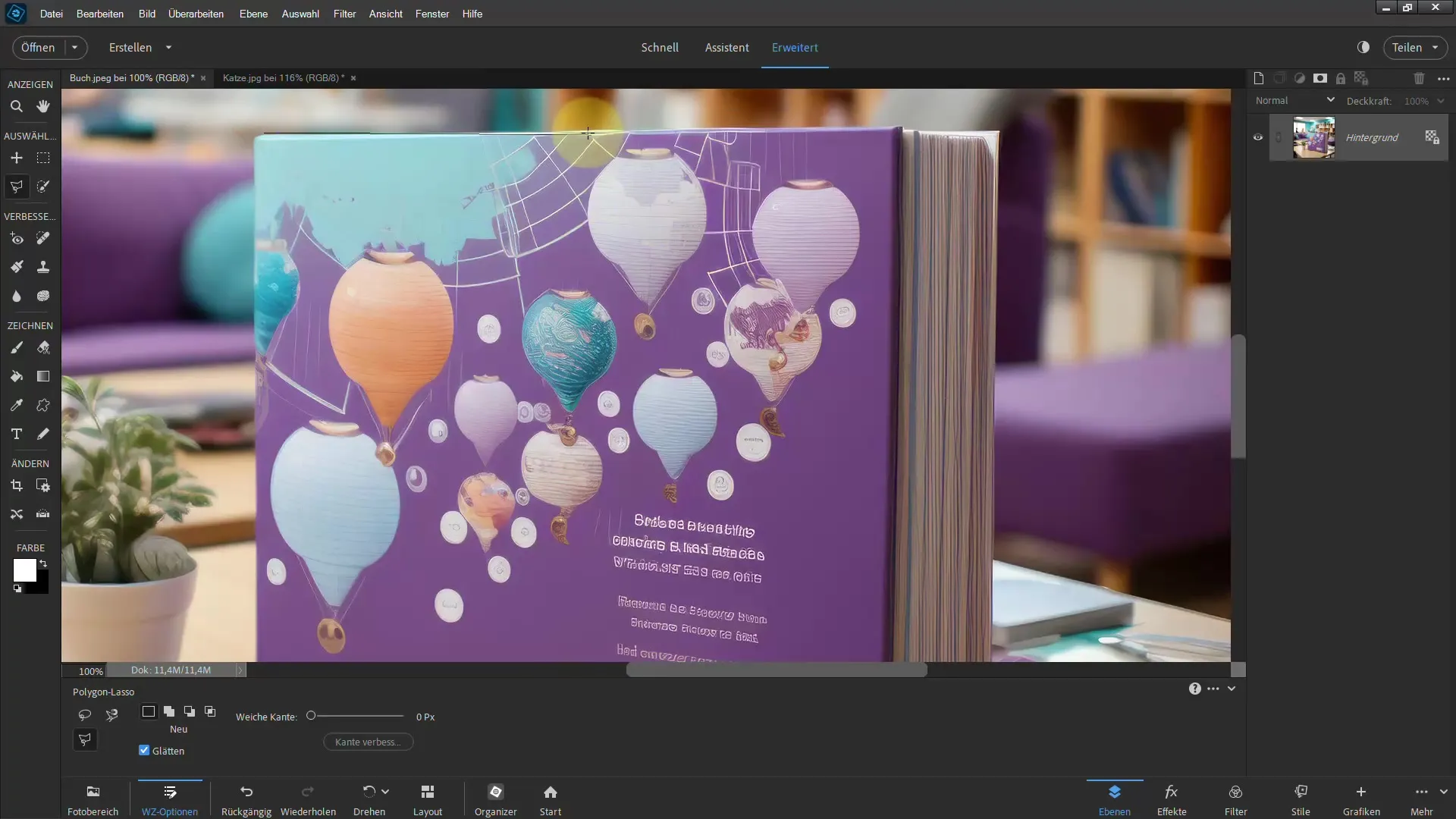Expand the Erstellen dropdown
1456x819 pixels.
click(x=168, y=47)
